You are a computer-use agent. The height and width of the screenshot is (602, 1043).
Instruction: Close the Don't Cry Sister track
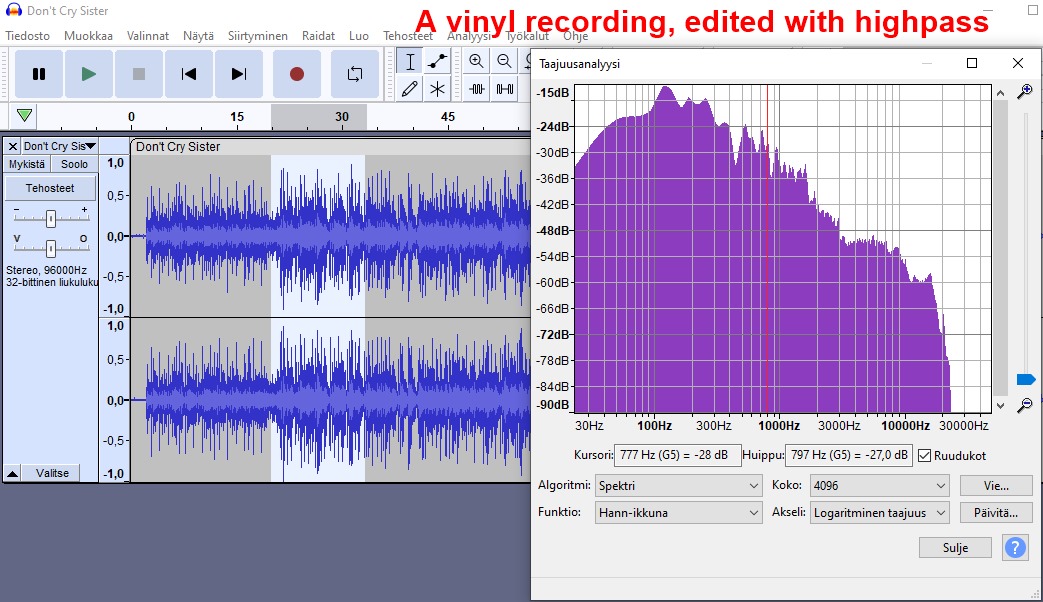[x=13, y=146]
